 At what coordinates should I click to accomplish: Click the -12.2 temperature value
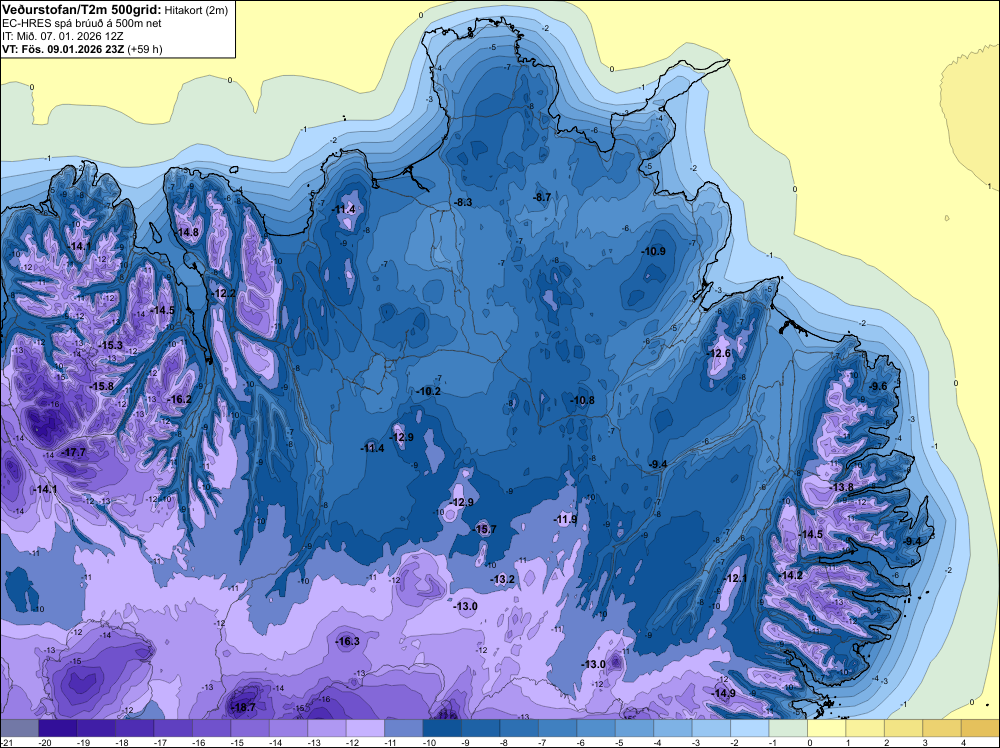(224, 293)
